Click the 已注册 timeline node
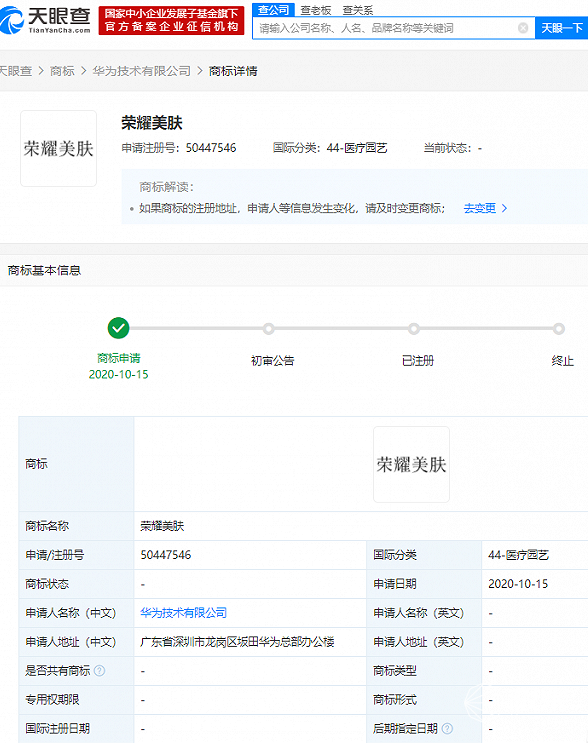 [x=414, y=328]
